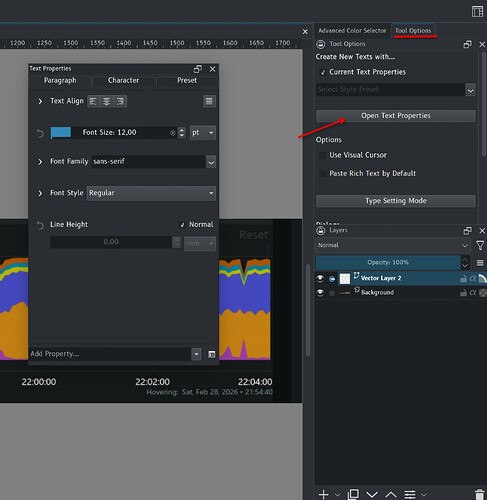
Task: Enable Paste Rich Text by Default
Action: click(323, 174)
